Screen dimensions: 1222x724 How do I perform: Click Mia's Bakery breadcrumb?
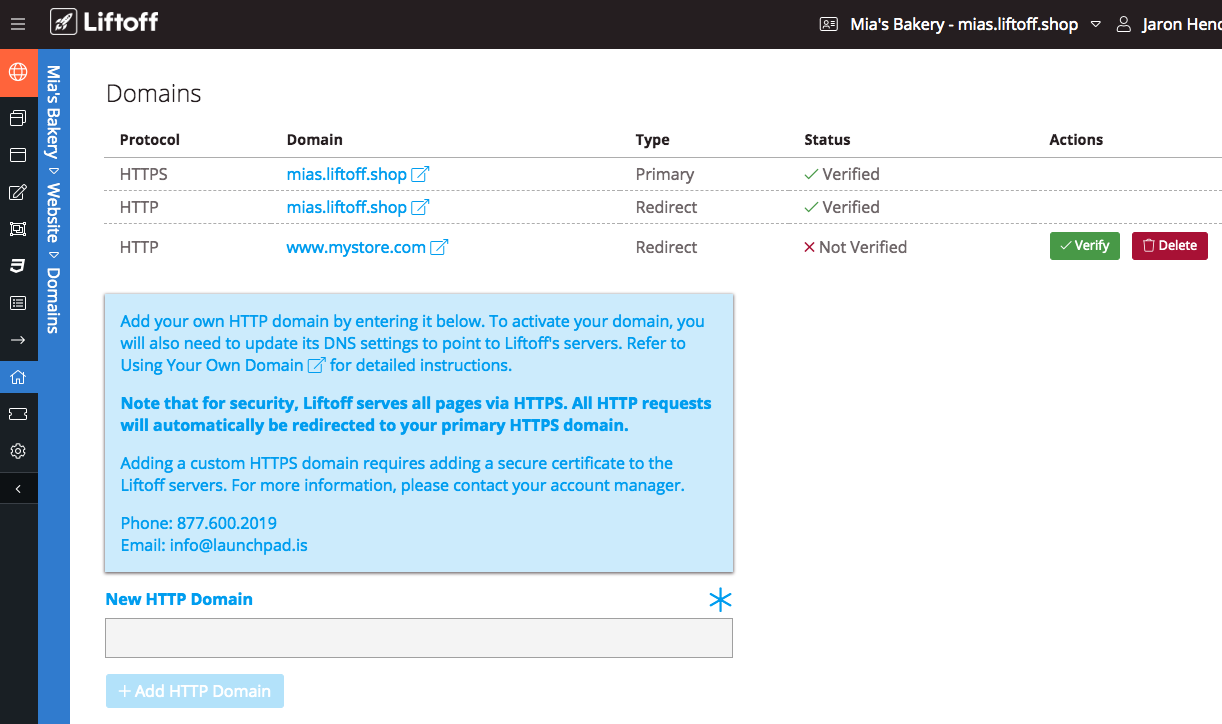click(54, 112)
